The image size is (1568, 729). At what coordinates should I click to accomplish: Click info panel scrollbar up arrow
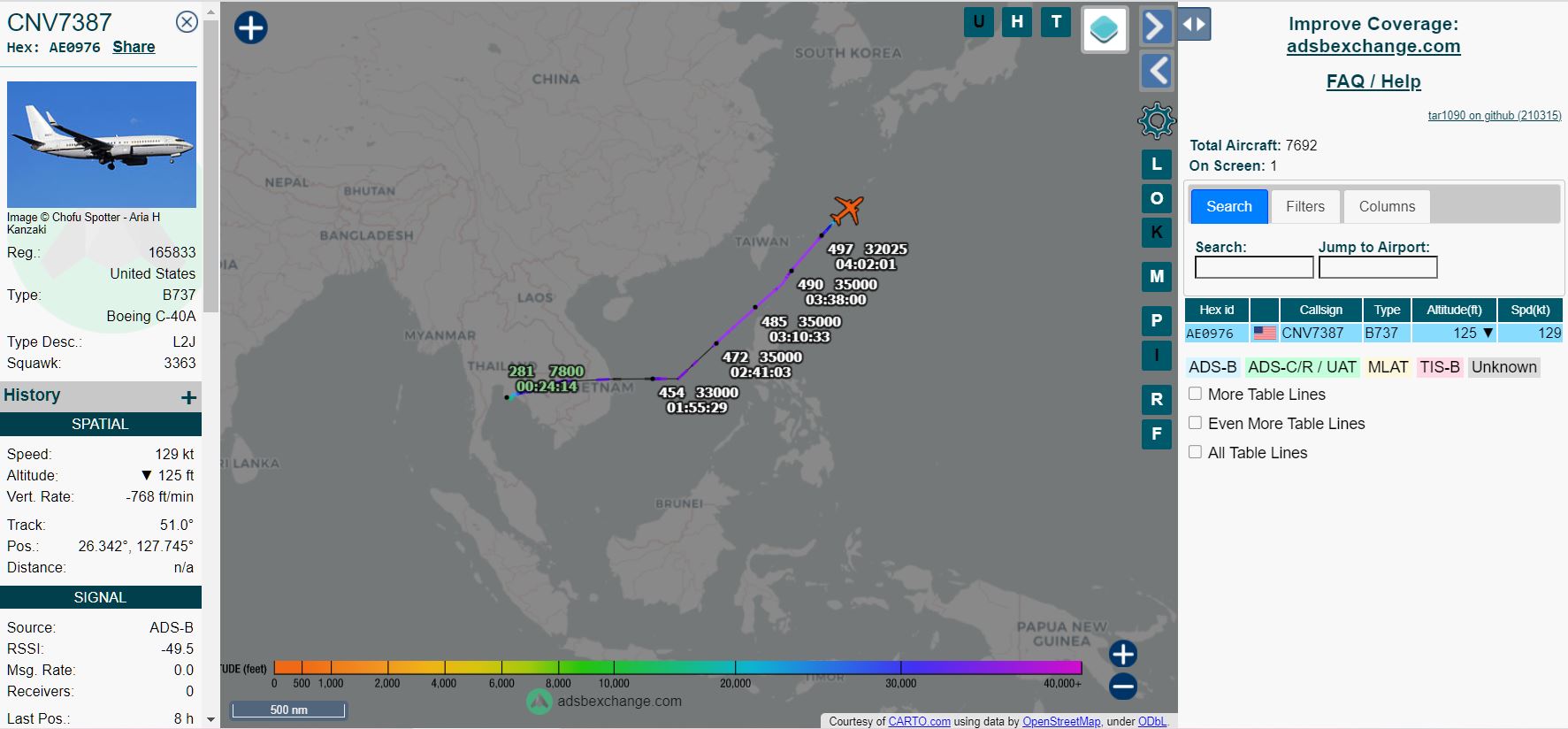(x=210, y=12)
